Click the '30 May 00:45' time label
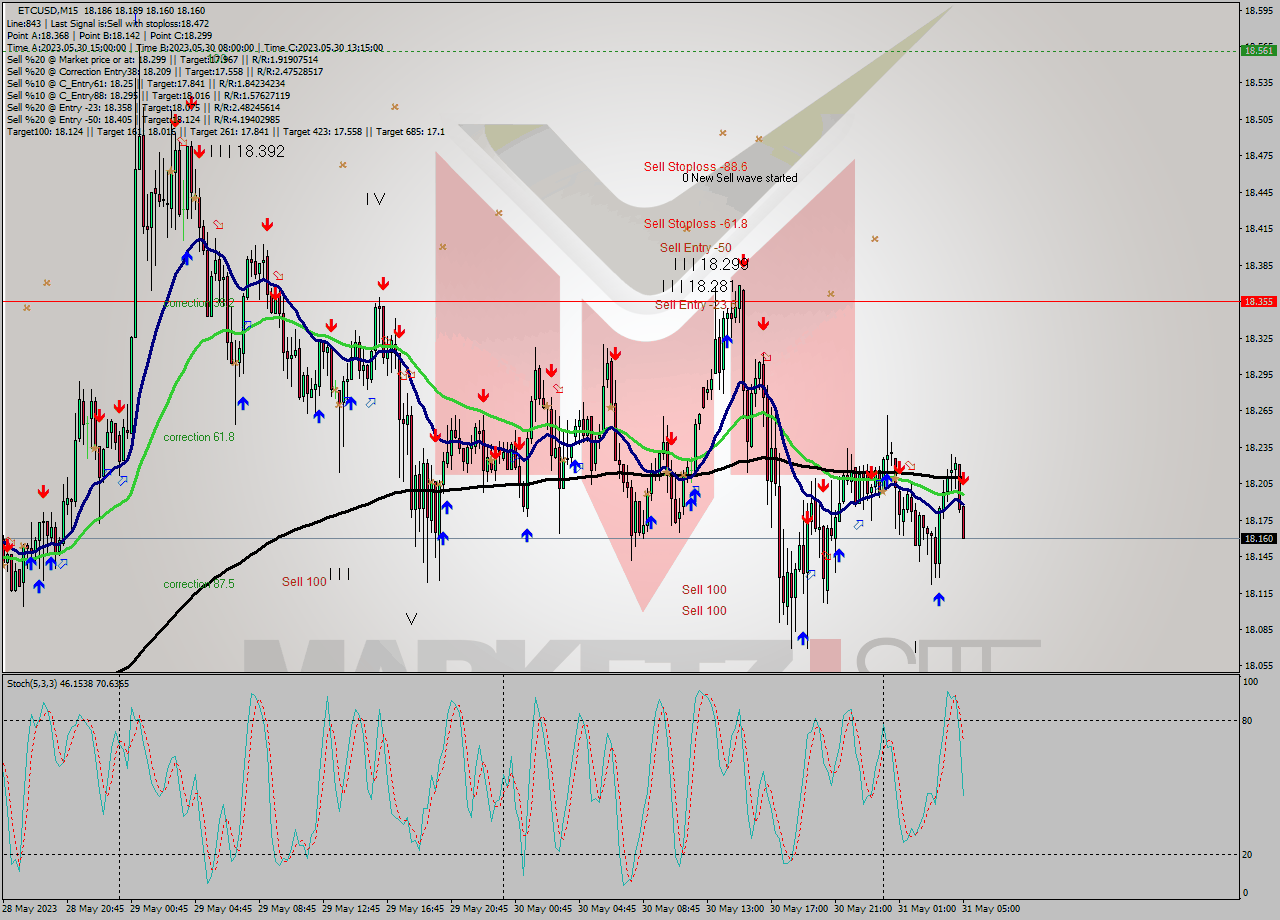Screen dimensions: 1280x920 (x=543, y=909)
